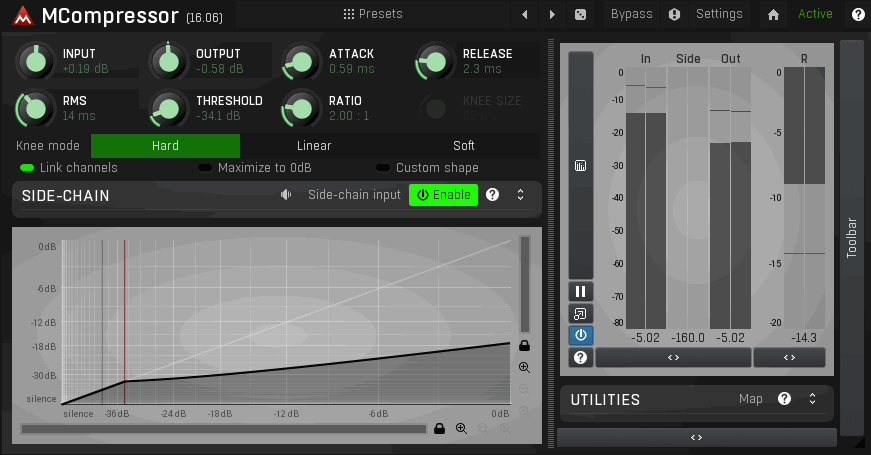Click the RMS knob
The width and height of the screenshot is (871, 455).
[x=36, y=108]
